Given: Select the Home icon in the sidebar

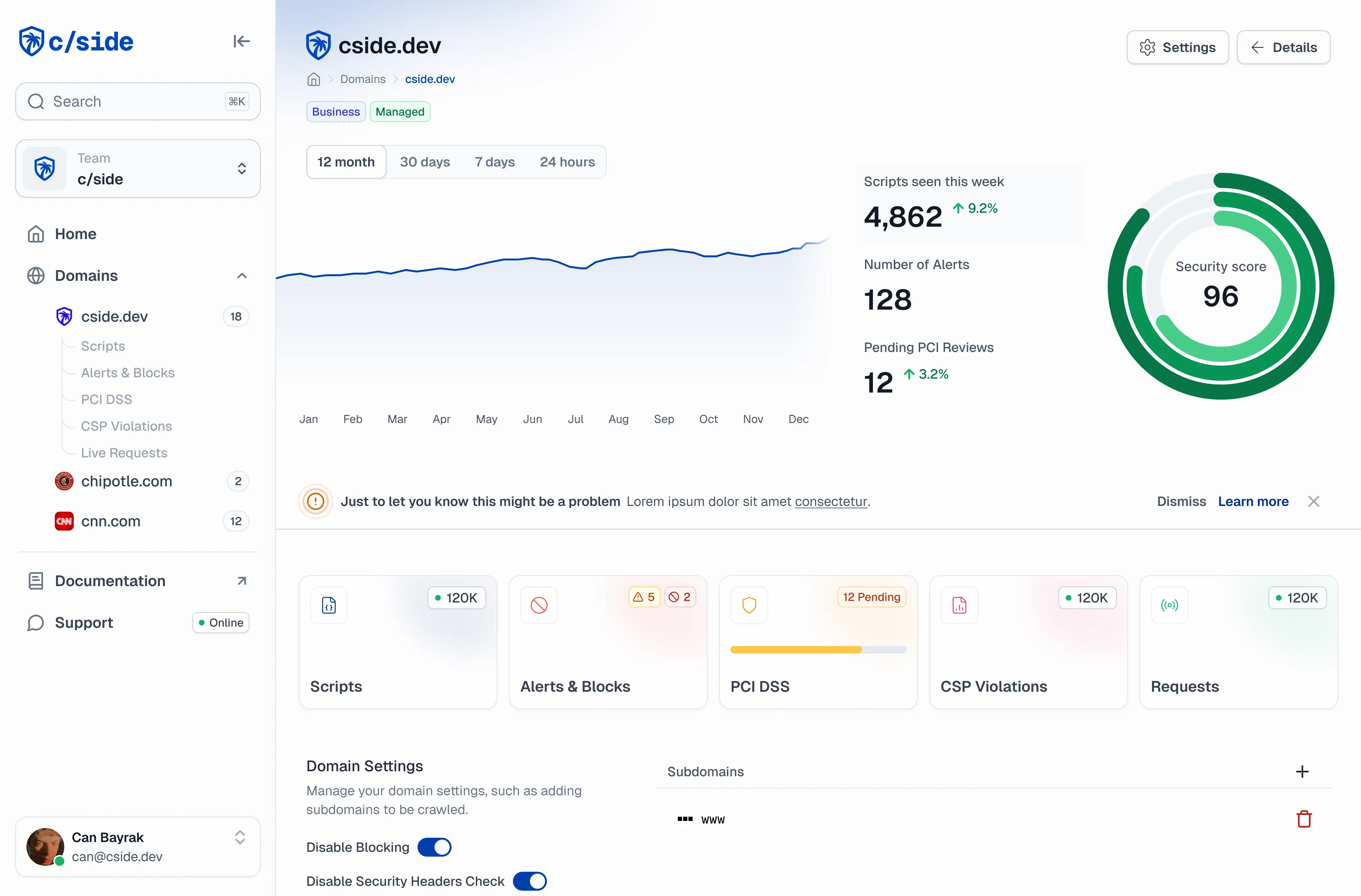Looking at the screenshot, I should (36, 233).
